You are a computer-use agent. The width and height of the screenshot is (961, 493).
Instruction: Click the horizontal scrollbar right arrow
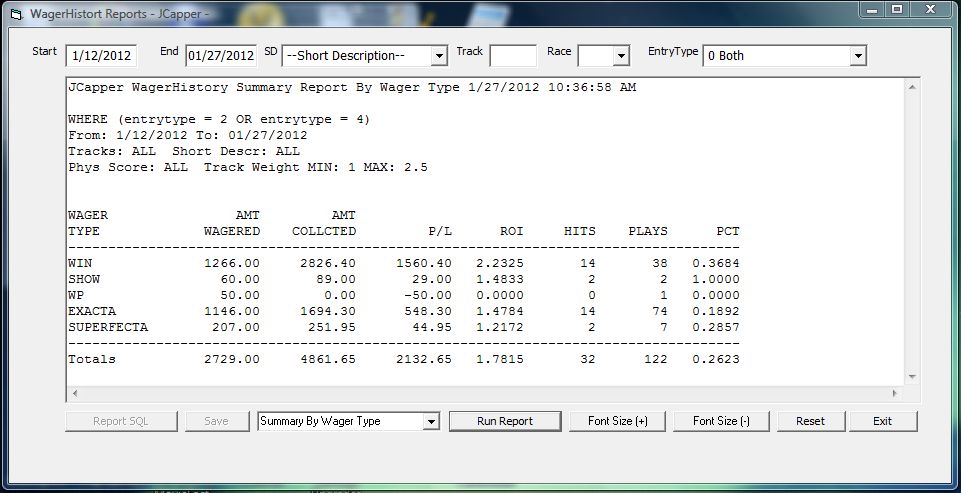pyautogui.click(x=895, y=393)
